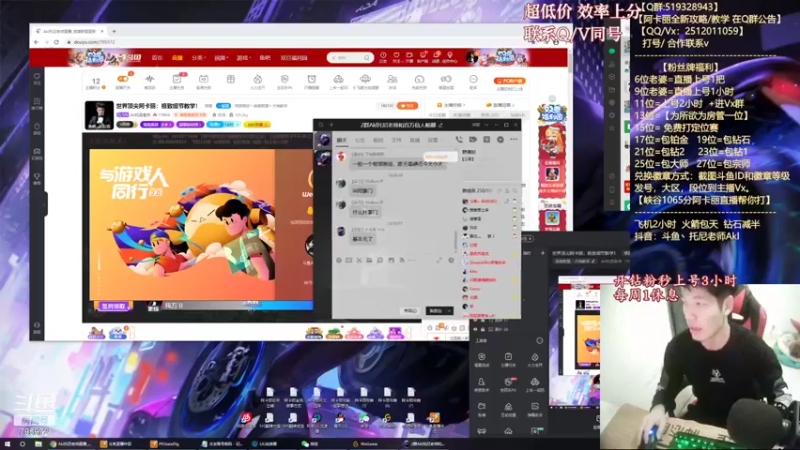Viewport: 800px width, 450px height.
Task: Toggle the eye visibility icon in streaming tool panel
Action: (476, 330)
